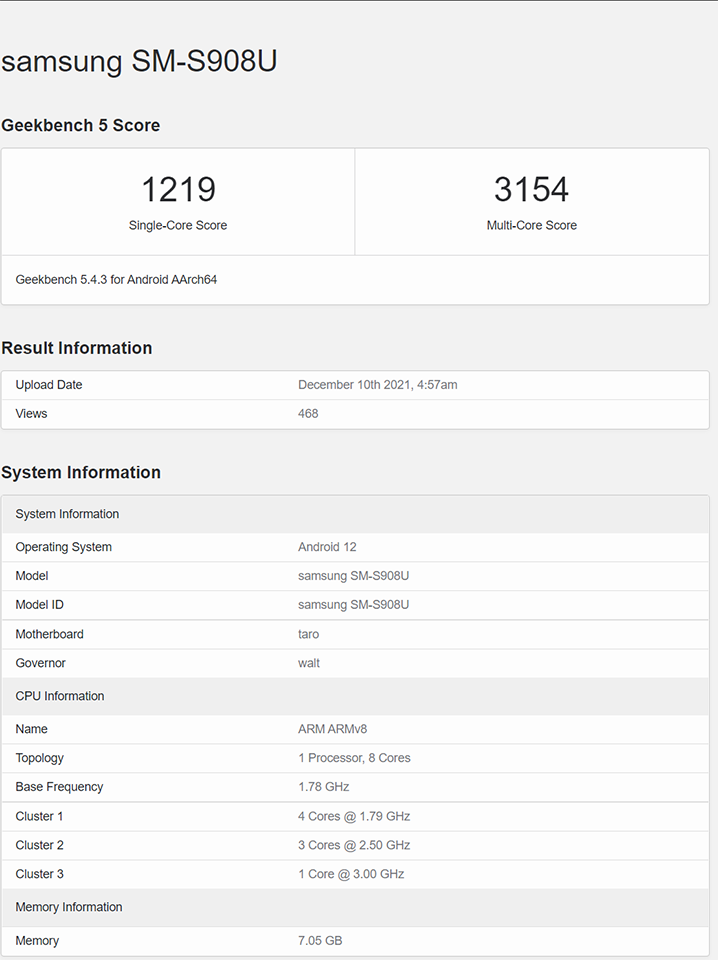Select 4 Cores @ 1.79 GHz value
This screenshot has width=718, height=960.
coord(354,816)
